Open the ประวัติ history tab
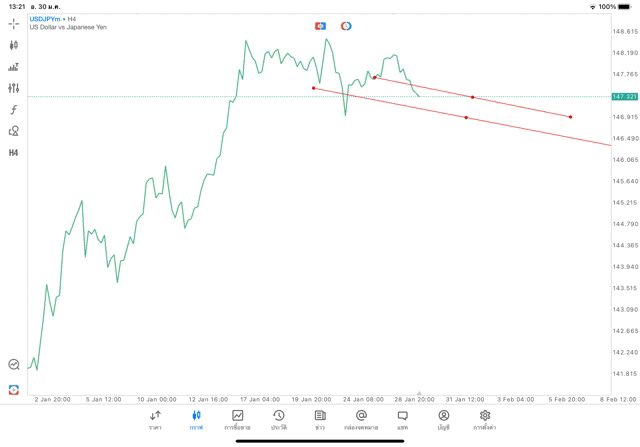 click(x=278, y=419)
